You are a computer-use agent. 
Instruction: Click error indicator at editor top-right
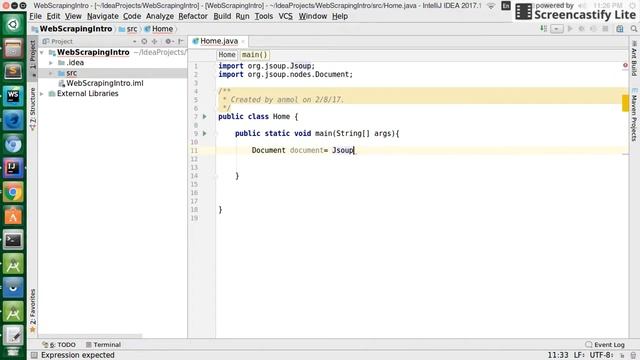click(x=625, y=65)
